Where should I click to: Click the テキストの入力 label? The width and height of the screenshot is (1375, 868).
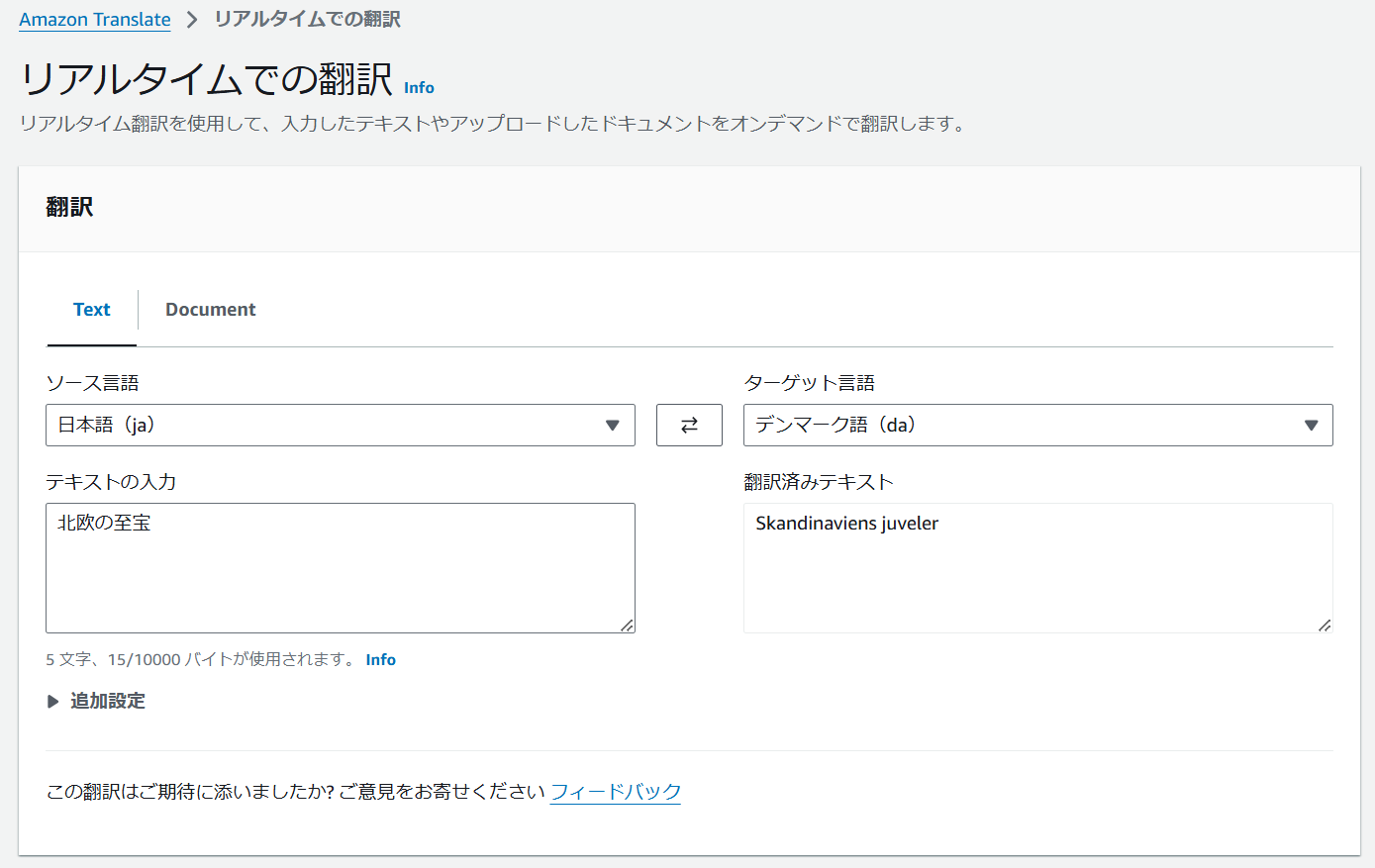pyautogui.click(x=111, y=482)
